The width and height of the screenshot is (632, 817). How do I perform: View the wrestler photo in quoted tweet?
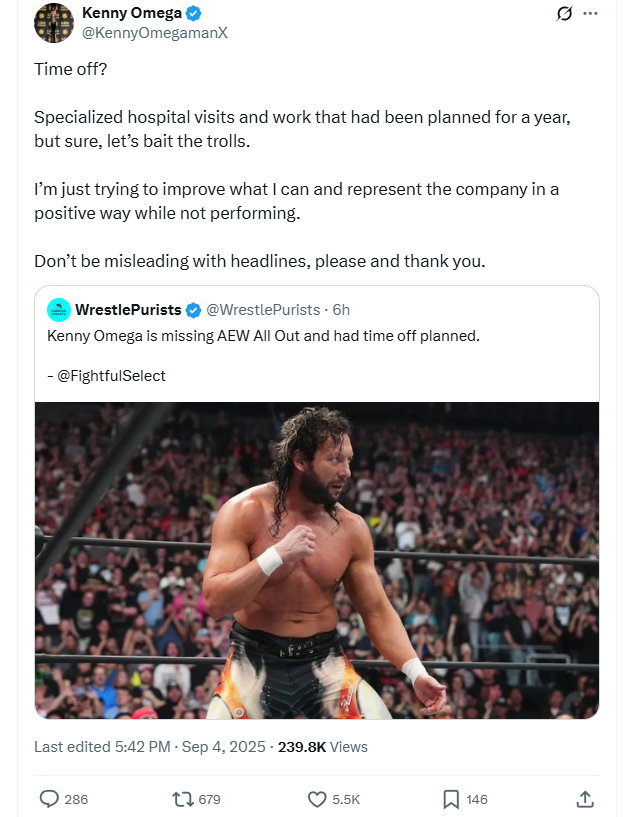[x=317, y=560]
